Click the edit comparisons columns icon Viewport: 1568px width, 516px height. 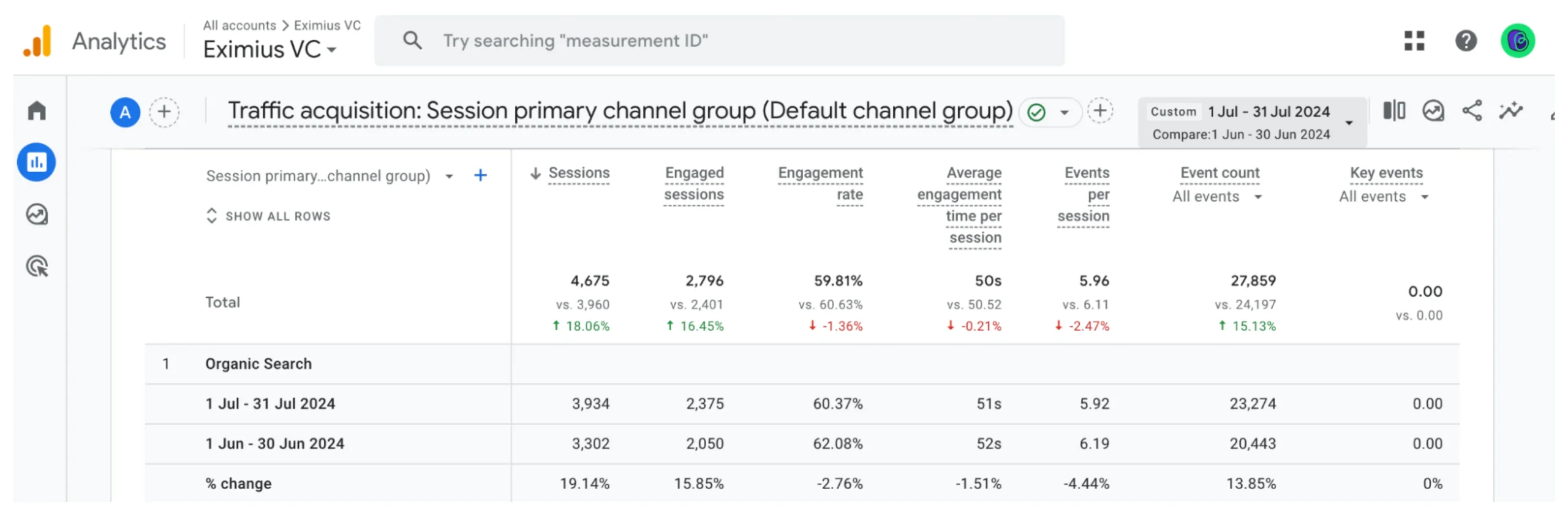[1394, 111]
